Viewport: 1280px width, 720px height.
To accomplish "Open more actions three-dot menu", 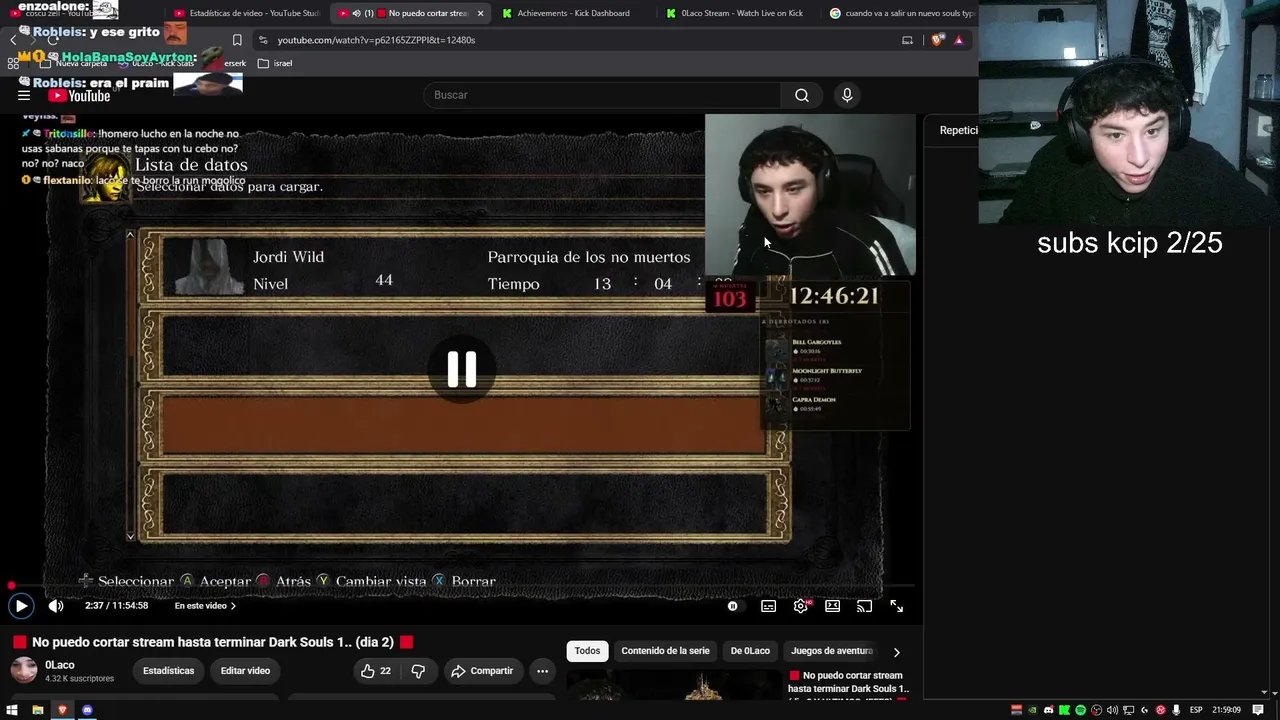I will click(542, 671).
